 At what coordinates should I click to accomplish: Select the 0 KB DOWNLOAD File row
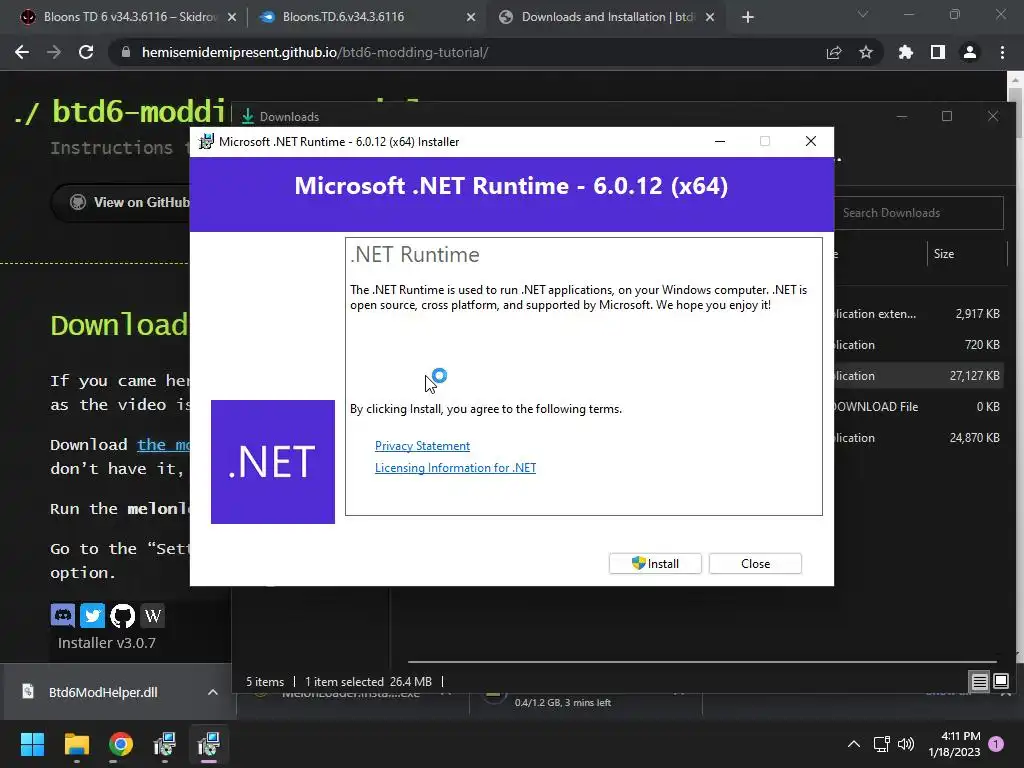point(919,407)
